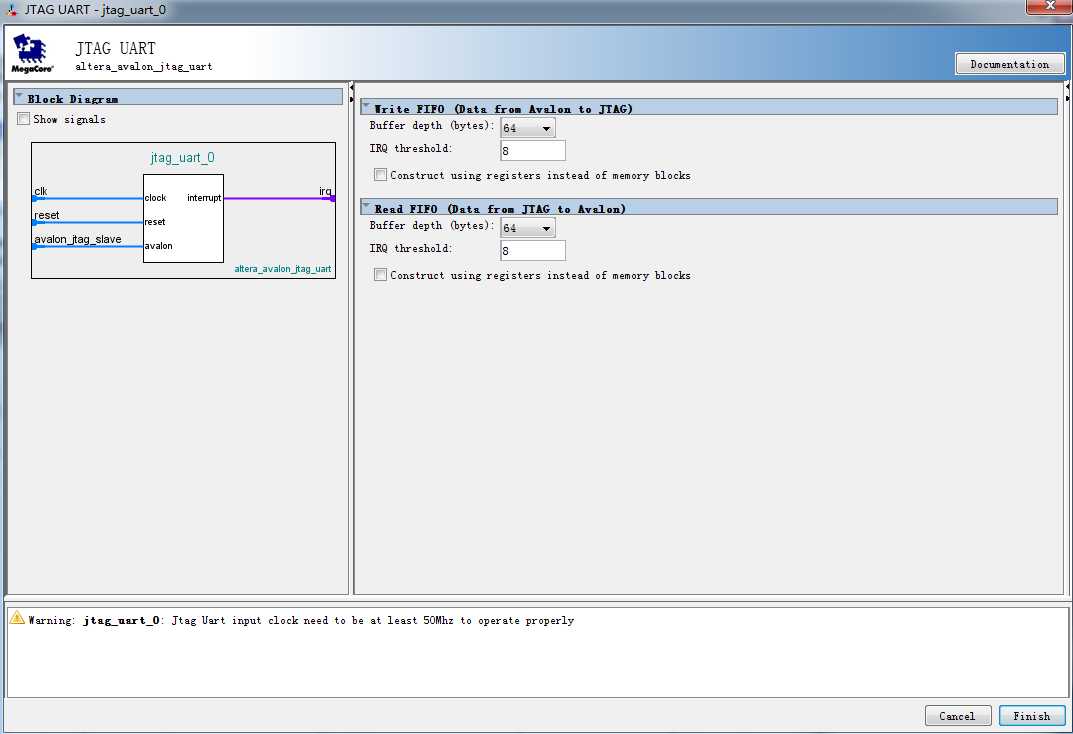Open the Documentation button

(x=1009, y=64)
